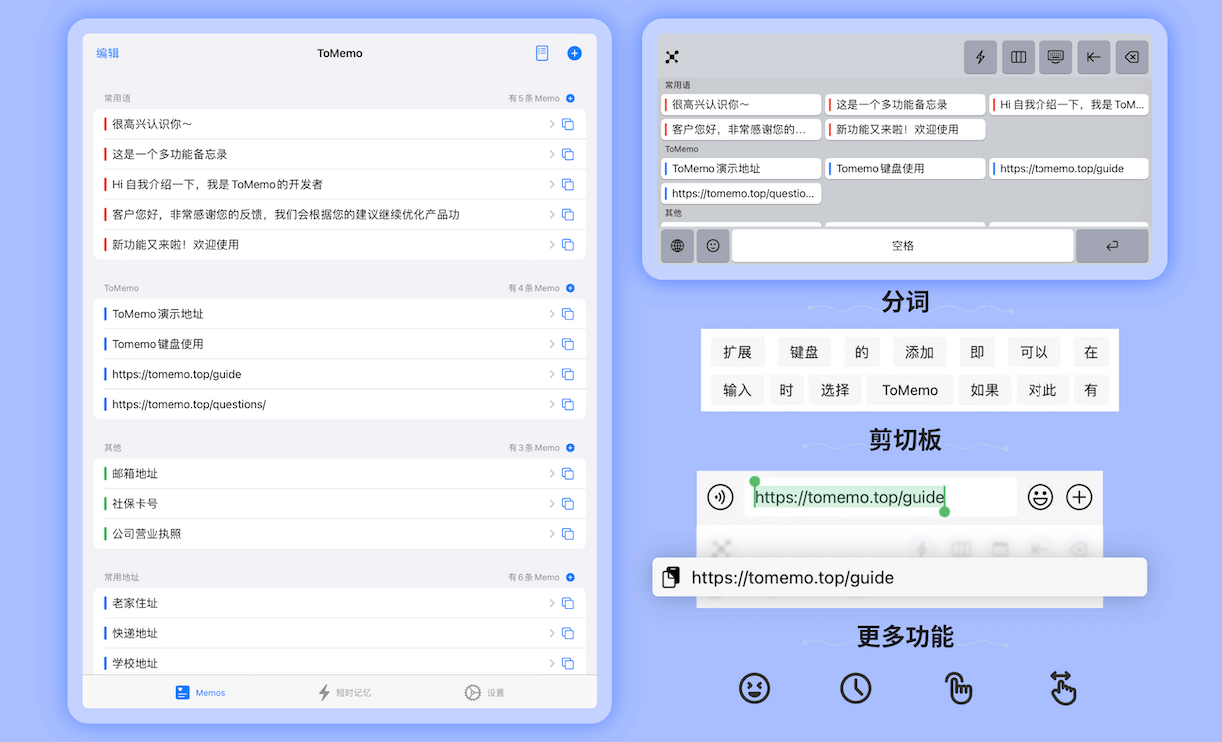This screenshot has width=1222, height=742.
Task: Click the selected URL text field
Action: pyautogui.click(x=880, y=497)
